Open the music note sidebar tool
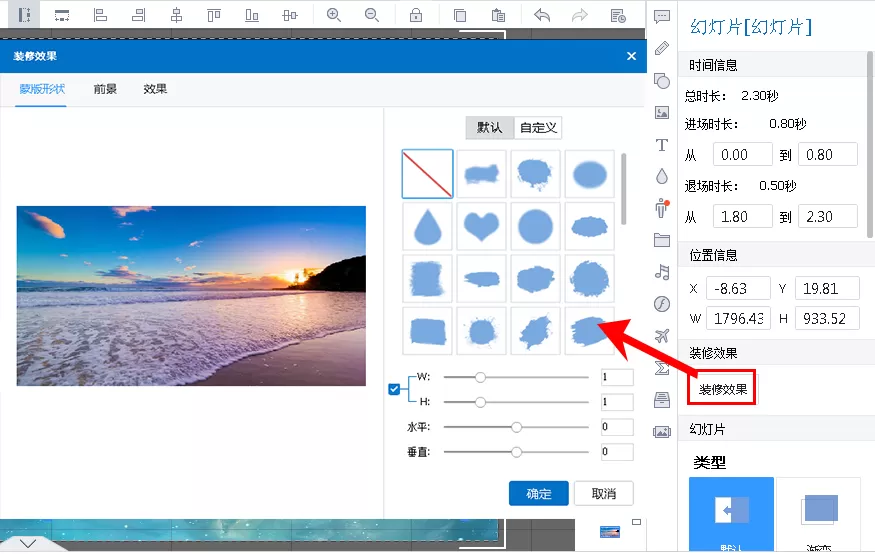 pos(662,272)
